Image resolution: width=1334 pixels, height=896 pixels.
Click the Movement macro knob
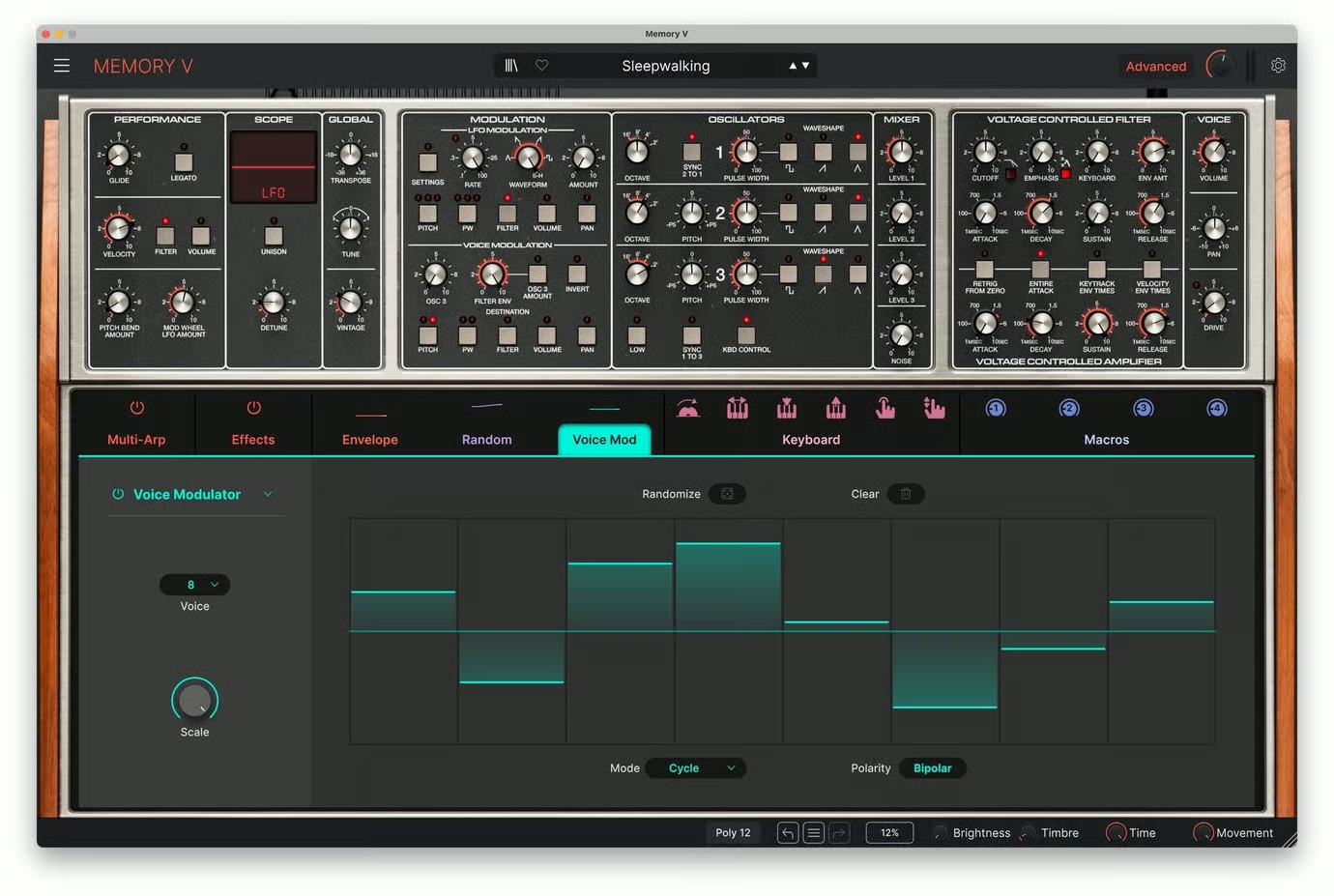(x=1203, y=833)
